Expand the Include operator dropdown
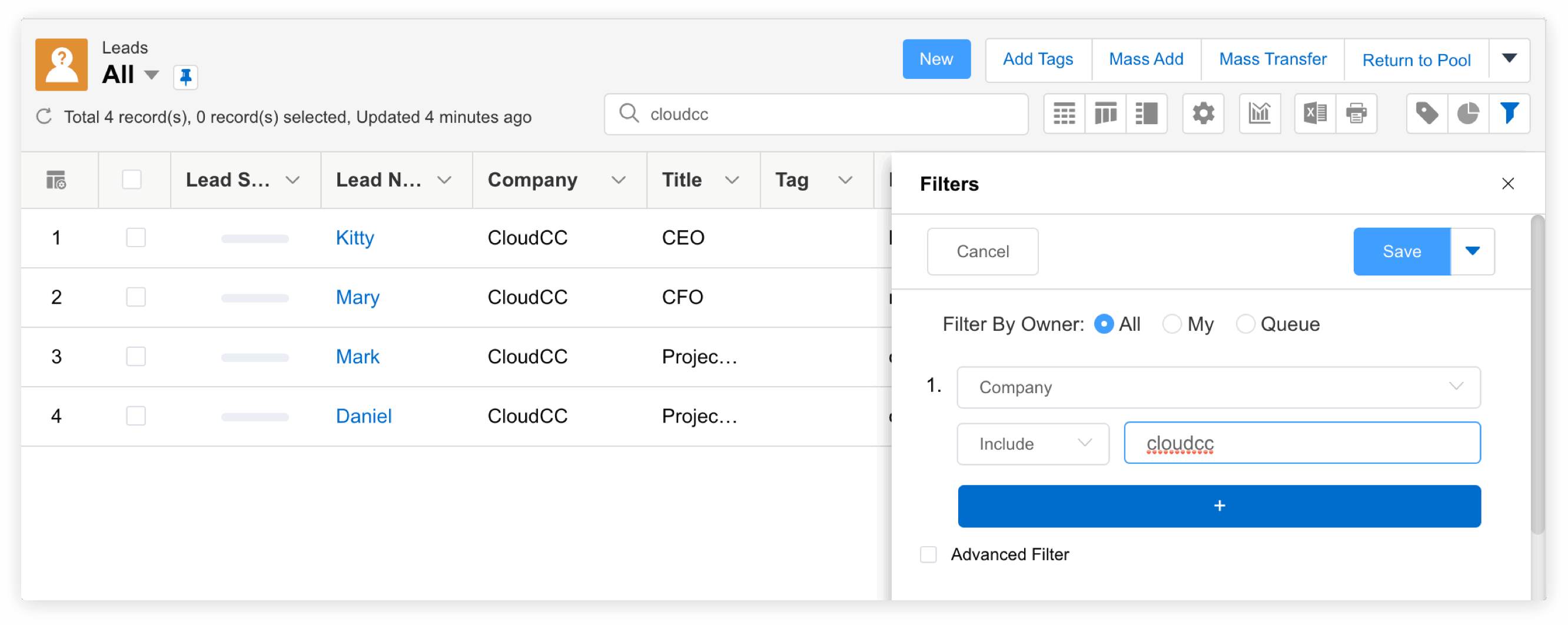Image resolution: width=1568 pixels, height=625 pixels. 1032,444
